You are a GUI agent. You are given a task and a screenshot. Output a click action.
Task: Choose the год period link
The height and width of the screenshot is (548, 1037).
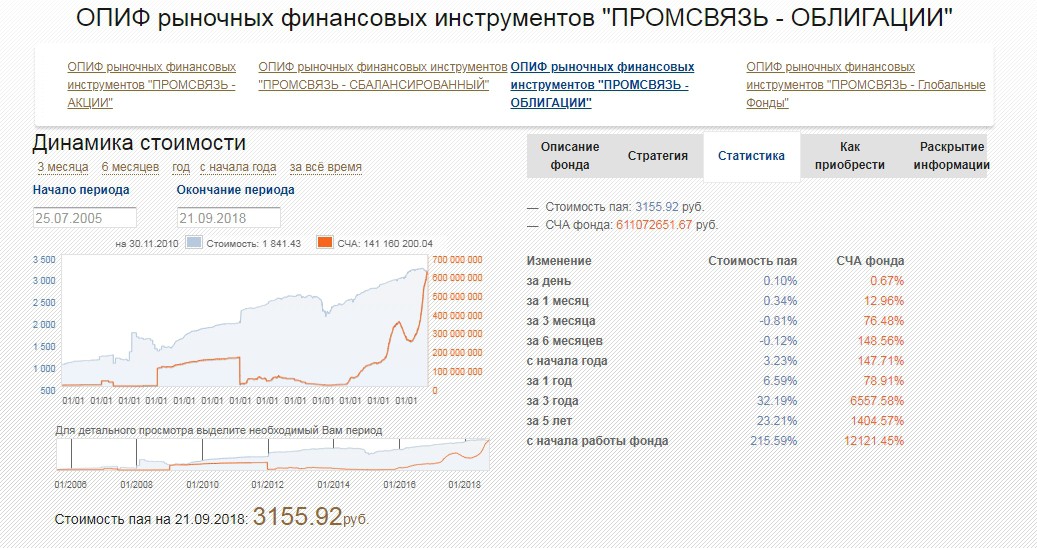point(181,167)
